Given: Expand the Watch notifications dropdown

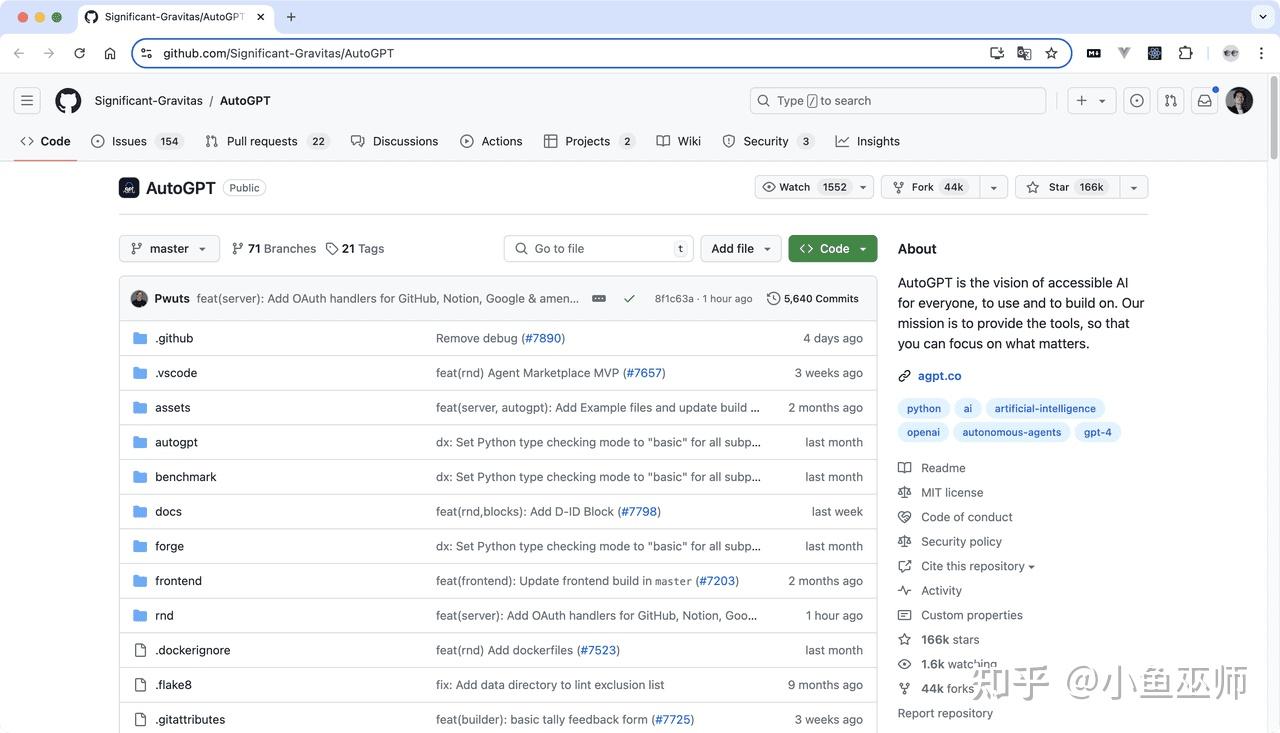Looking at the screenshot, I should 865,187.
